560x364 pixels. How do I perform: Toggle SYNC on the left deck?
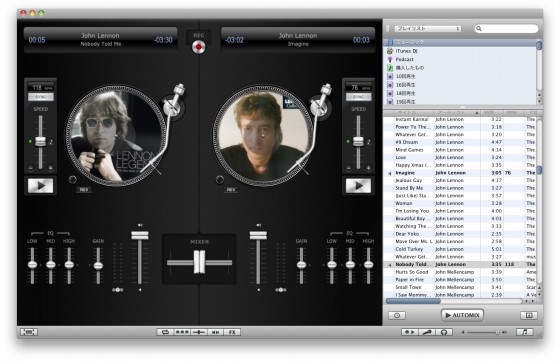[x=41, y=97]
